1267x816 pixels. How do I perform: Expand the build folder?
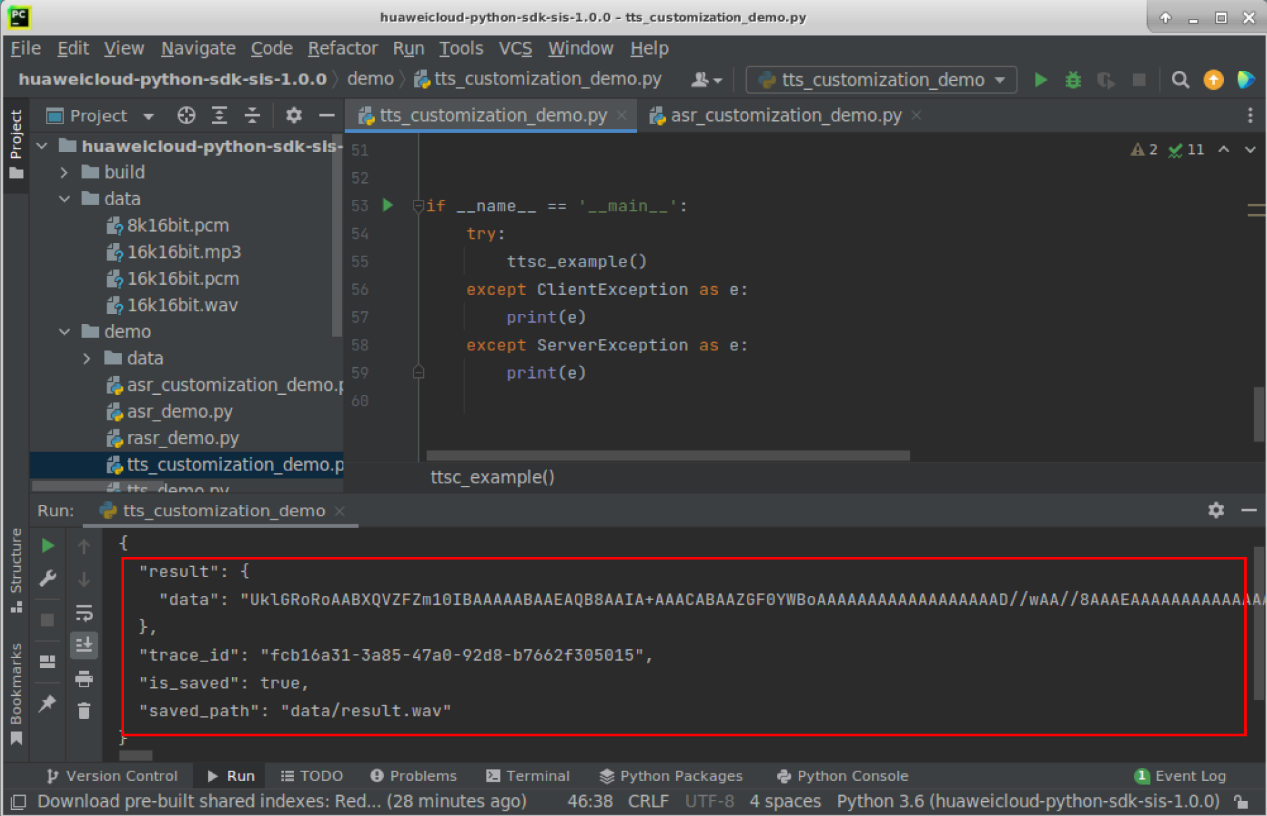point(65,172)
